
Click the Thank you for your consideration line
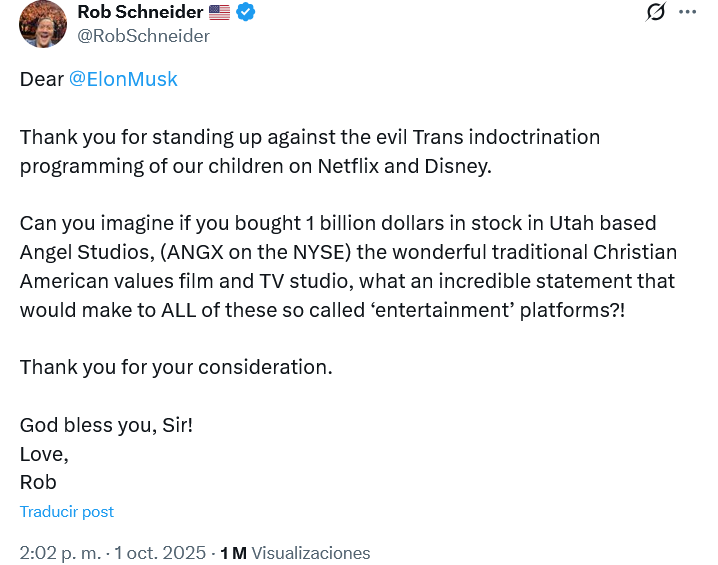176,367
